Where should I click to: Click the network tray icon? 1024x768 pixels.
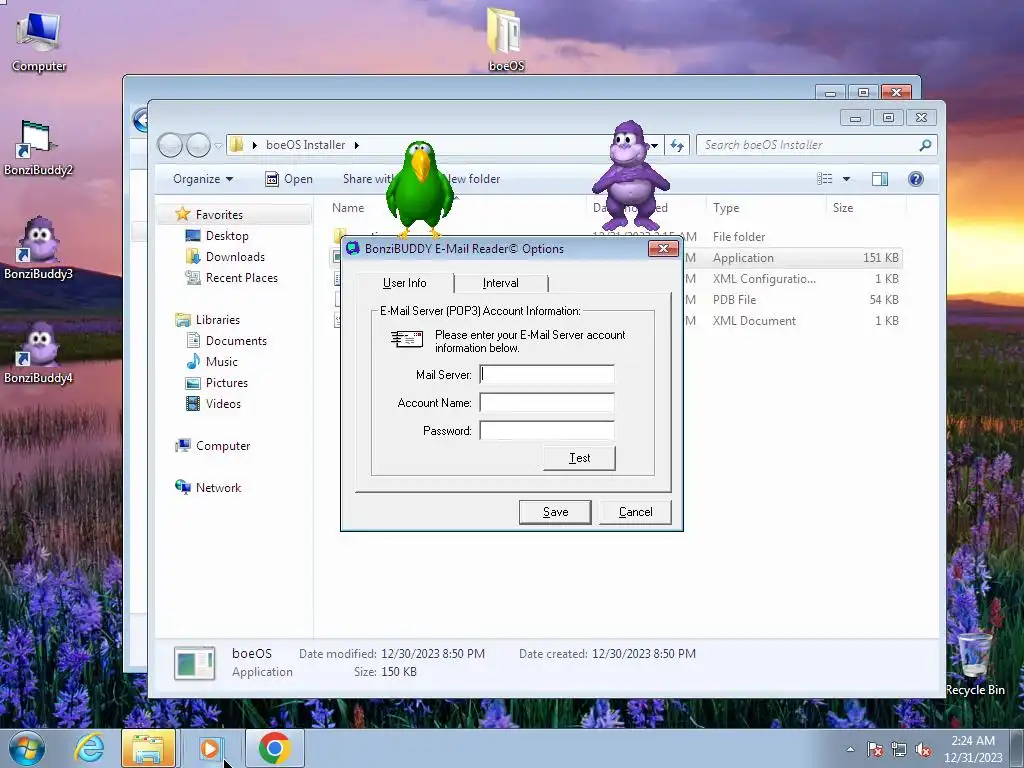tap(899, 750)
